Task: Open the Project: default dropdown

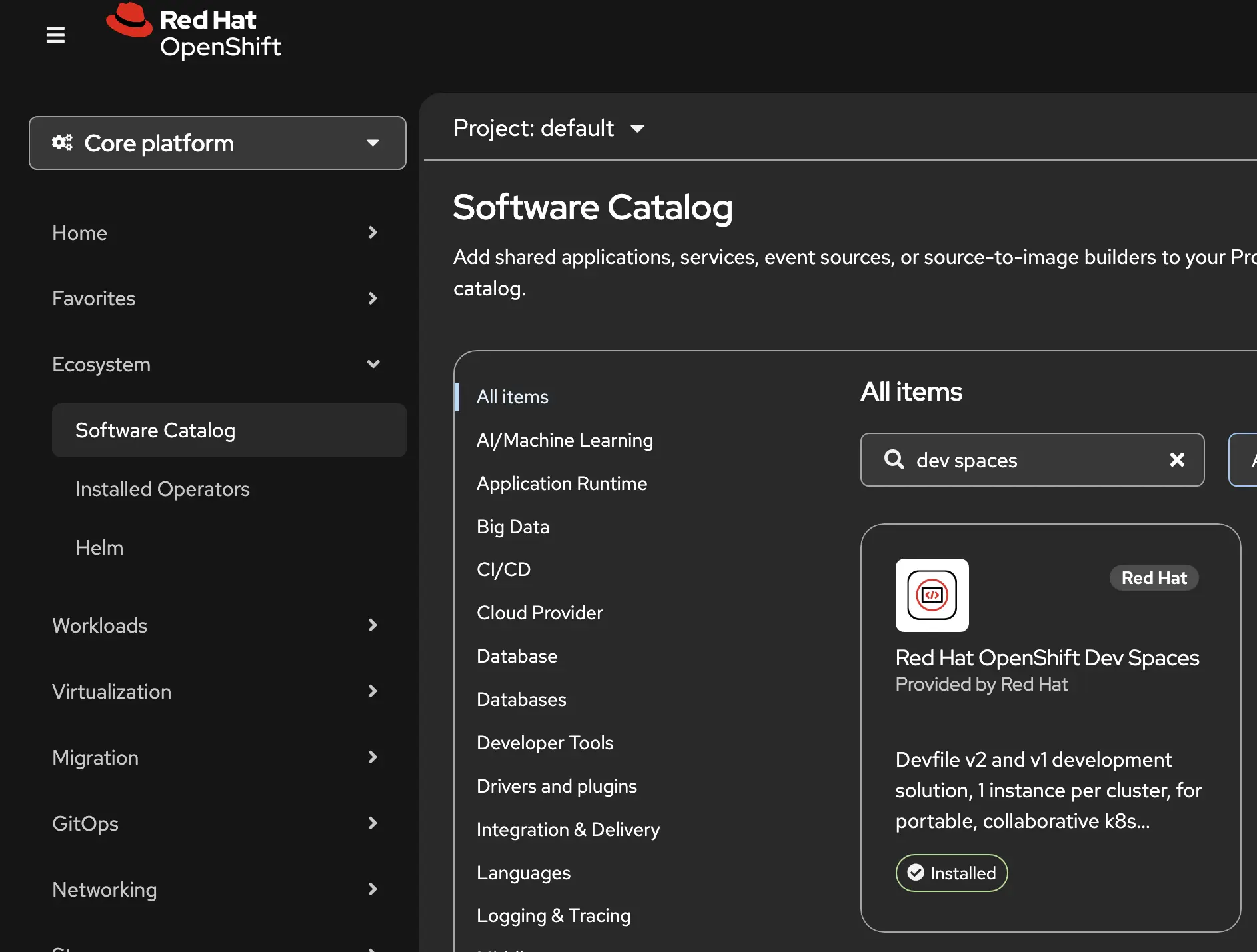Action: pos(549,128)
